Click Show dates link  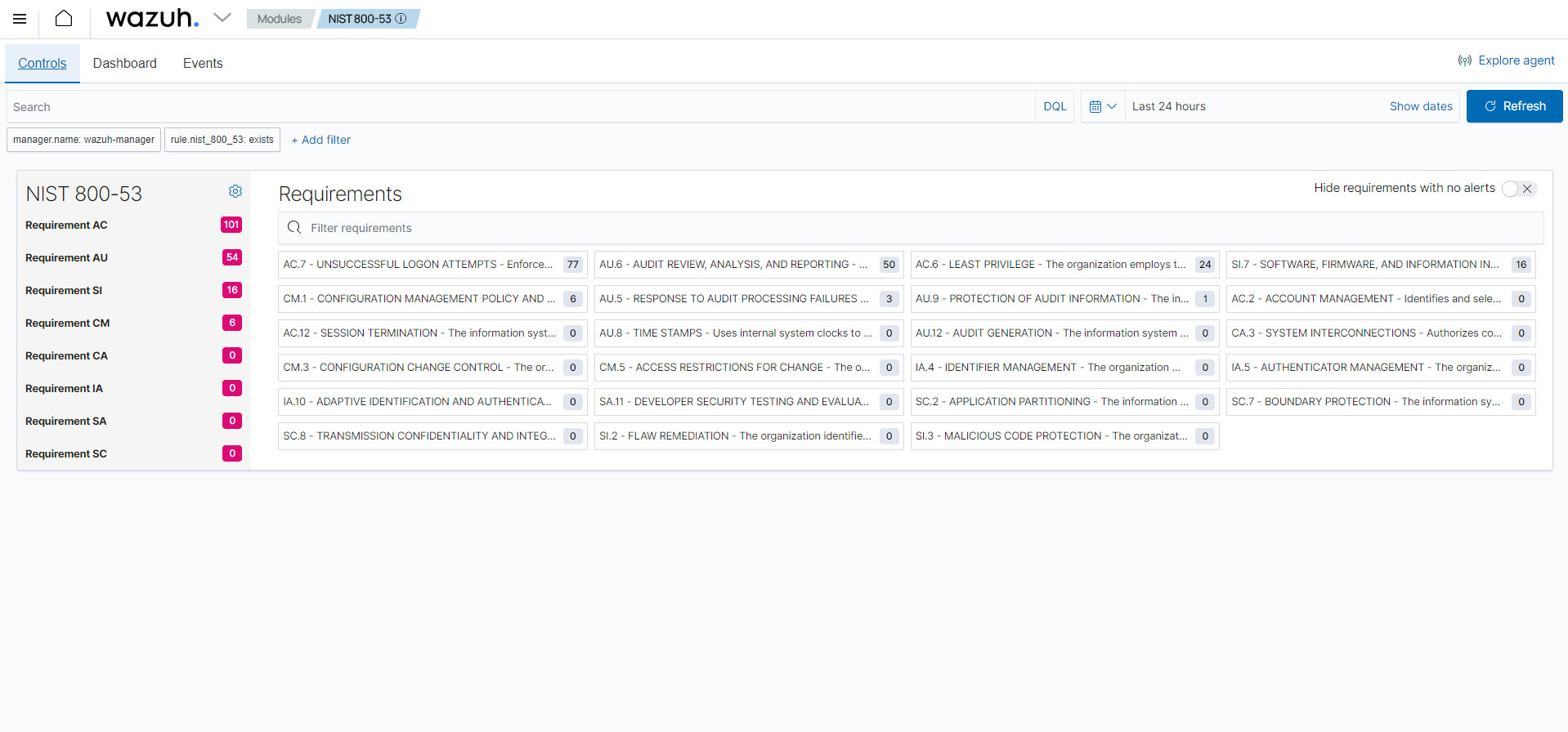click(x=1421, y=107)
